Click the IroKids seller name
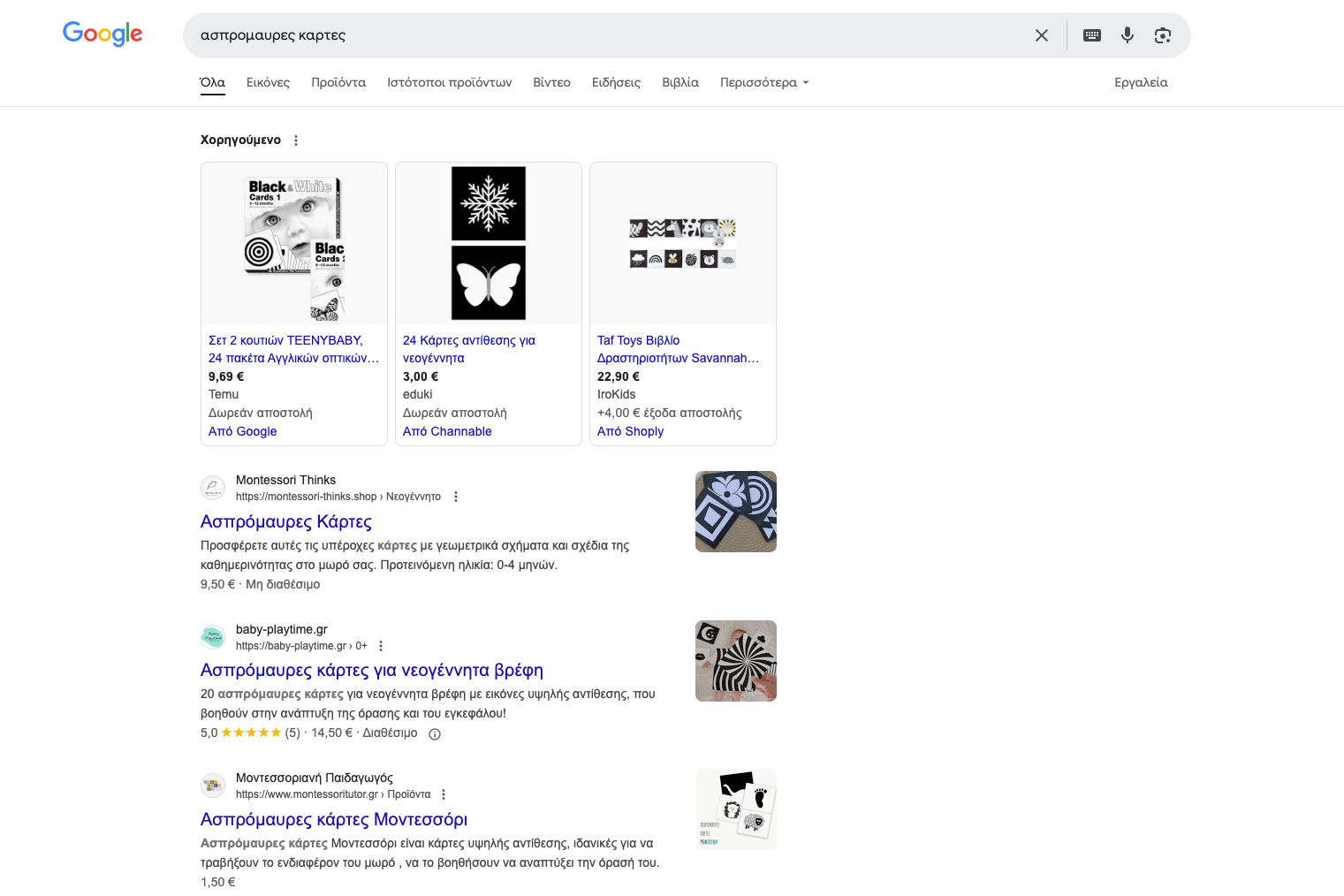This screenshot has height=896, width=1344. tap(617, 394)
